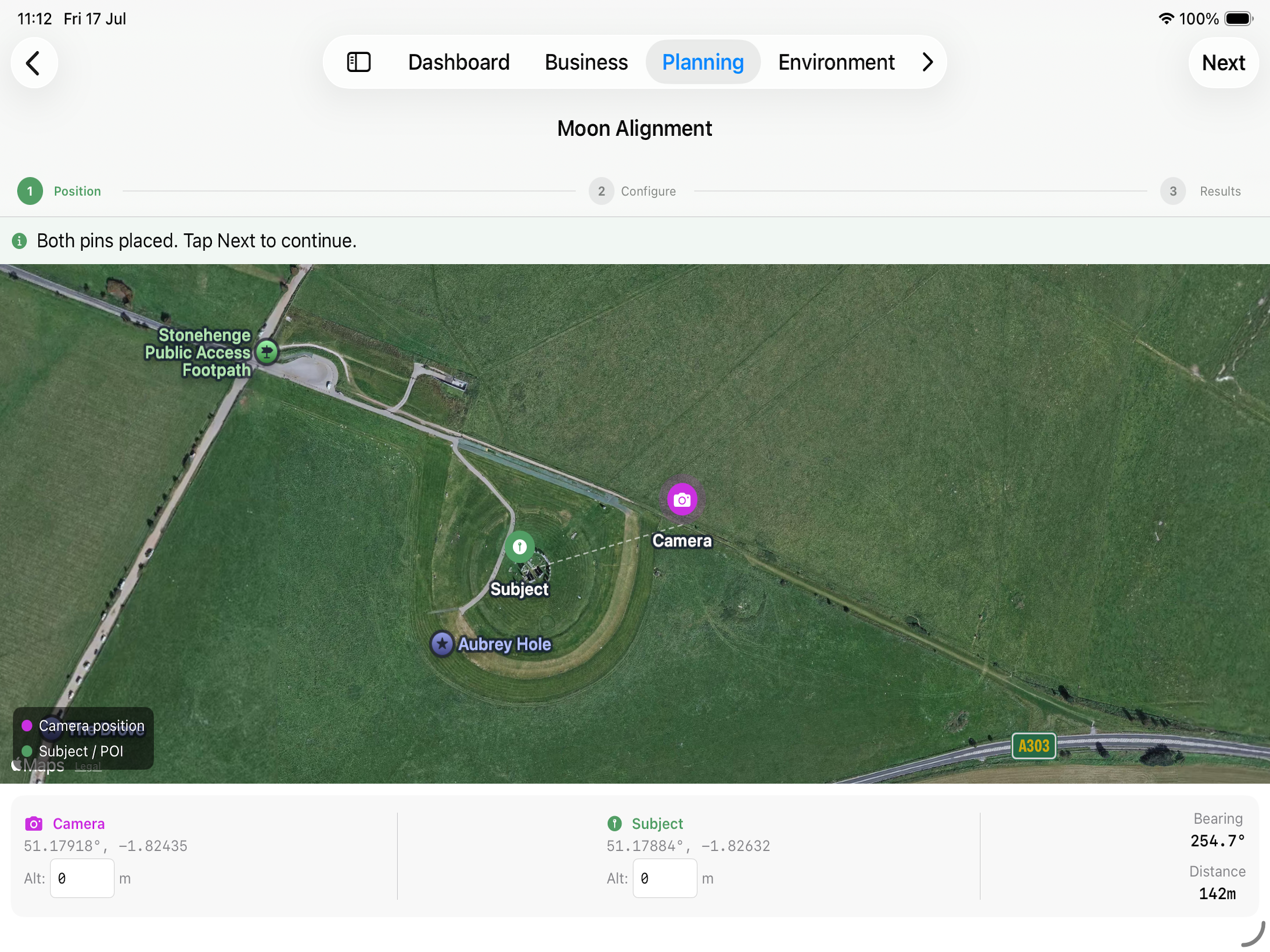The height and width of the screenshot is (952, 1270).
Task: Click the Subject altitude input field
Action: point(664,878)
